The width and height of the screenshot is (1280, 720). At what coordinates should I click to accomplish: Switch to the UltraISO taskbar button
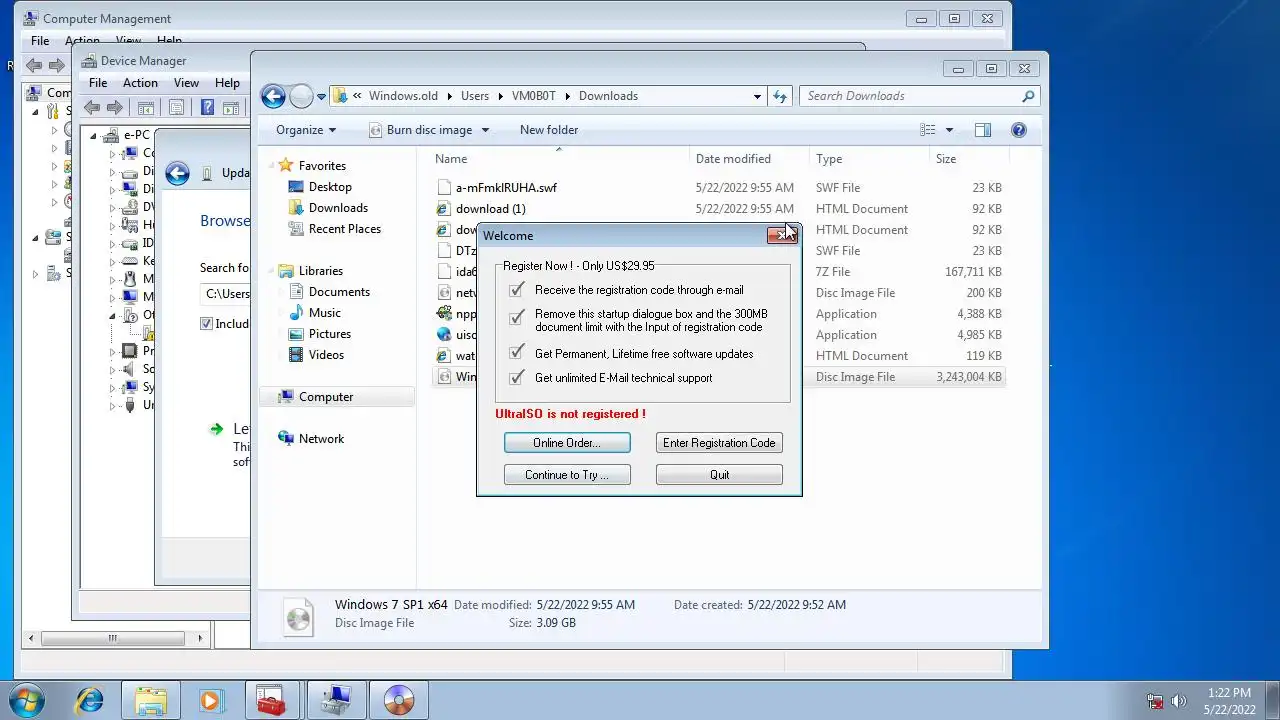(398, 700)
